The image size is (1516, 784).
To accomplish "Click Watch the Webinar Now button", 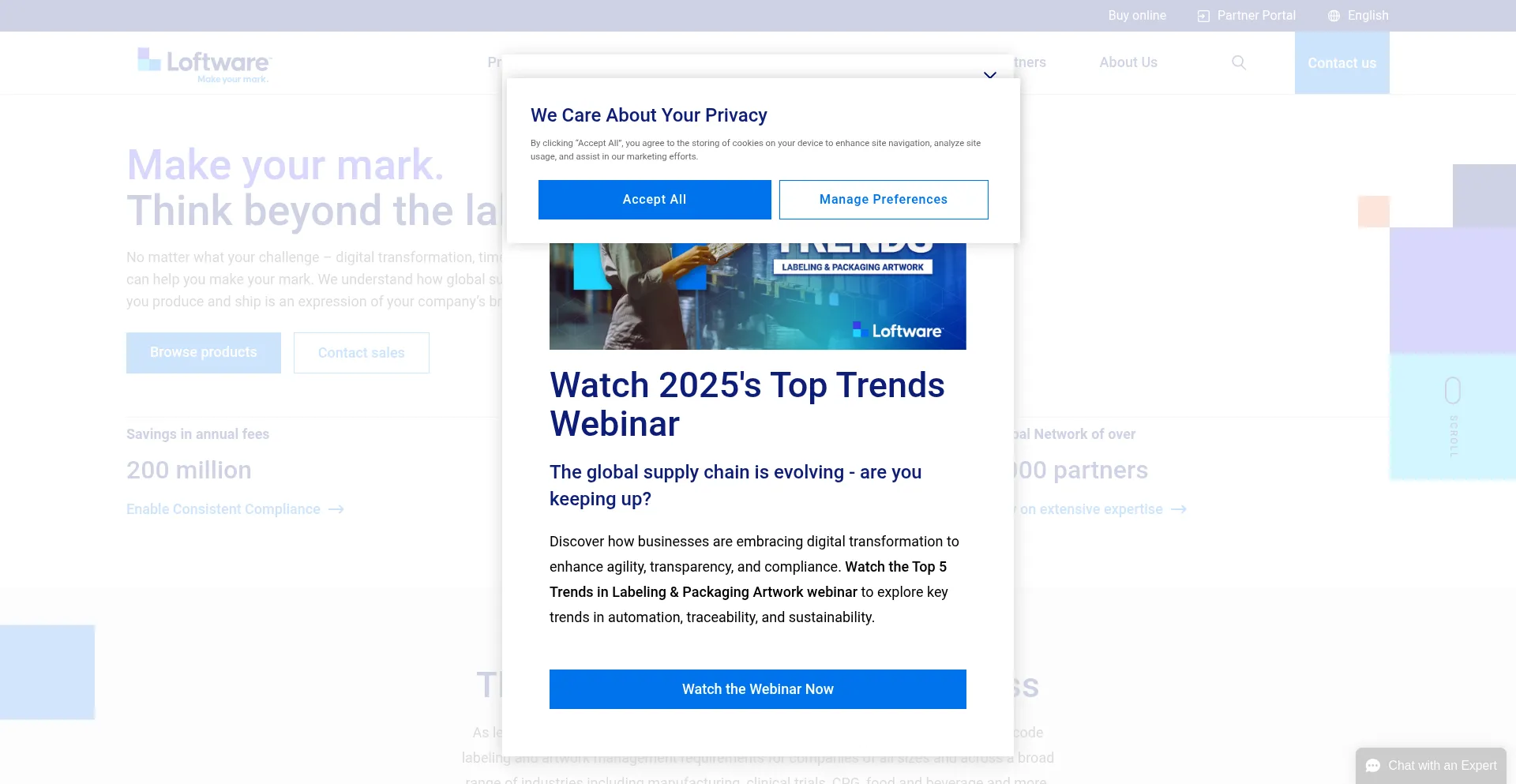I will (x=758, y=689).
